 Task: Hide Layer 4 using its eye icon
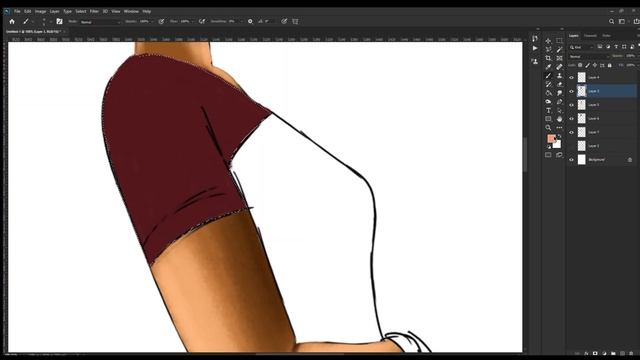pyautogui.click(x=571, y=78)
